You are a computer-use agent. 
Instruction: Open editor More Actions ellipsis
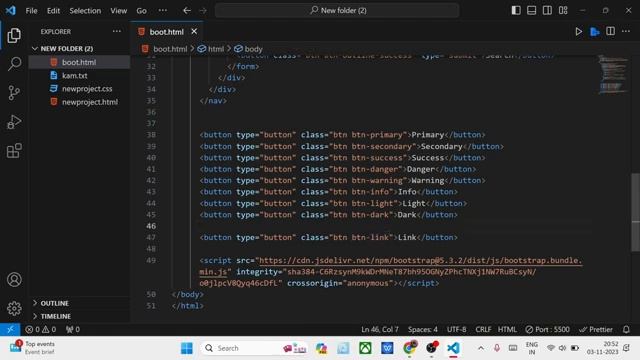tap(626, 31)
